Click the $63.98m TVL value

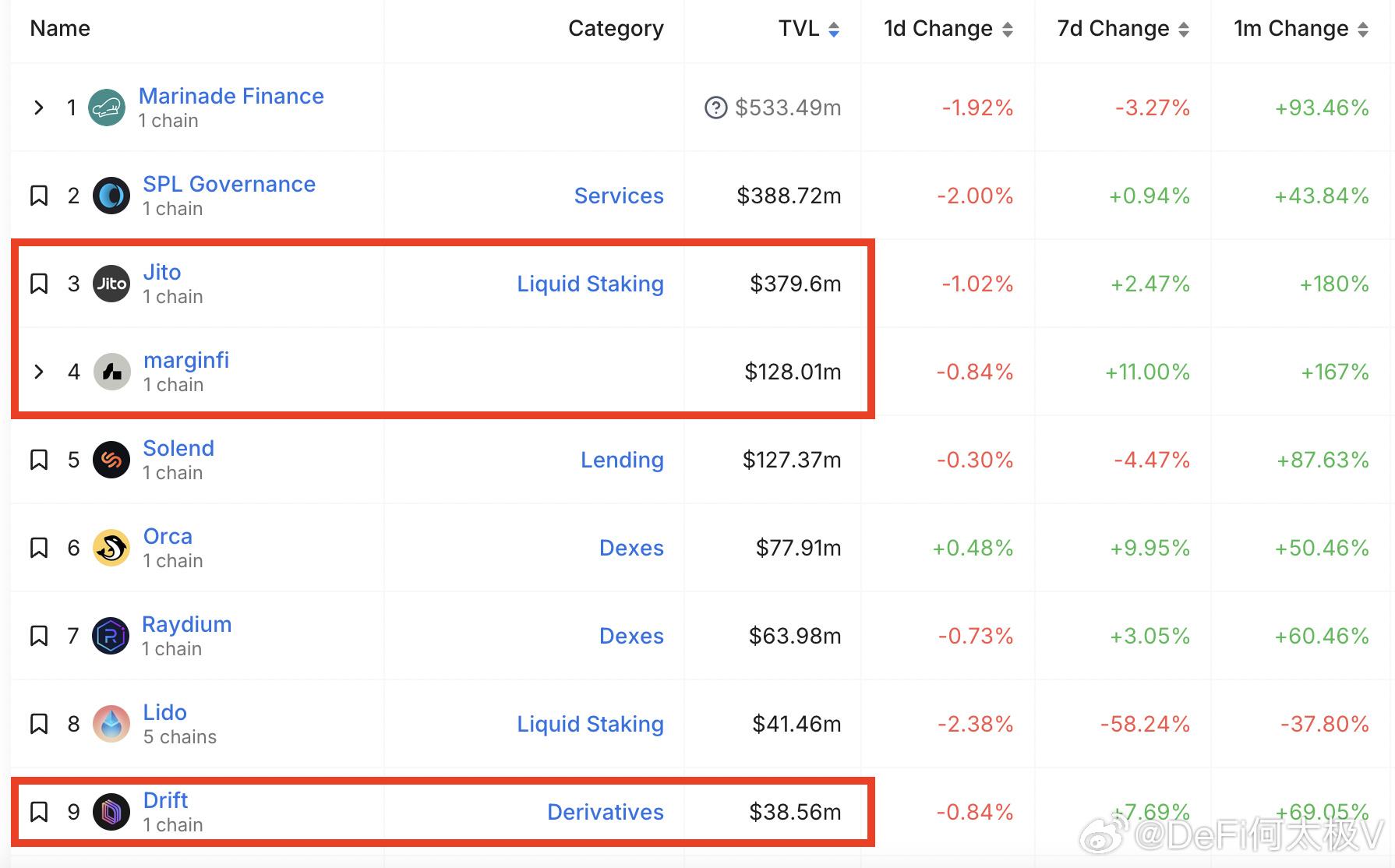795,636
